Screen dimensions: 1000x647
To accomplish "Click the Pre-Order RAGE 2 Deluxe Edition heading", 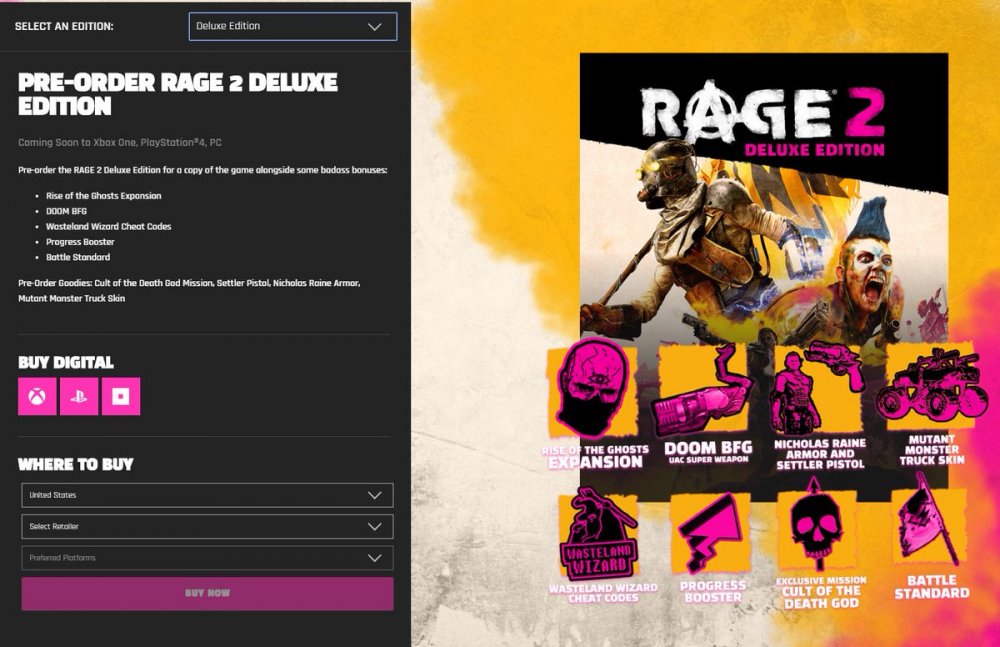I will pyautogui.click(x=178, y=94).
